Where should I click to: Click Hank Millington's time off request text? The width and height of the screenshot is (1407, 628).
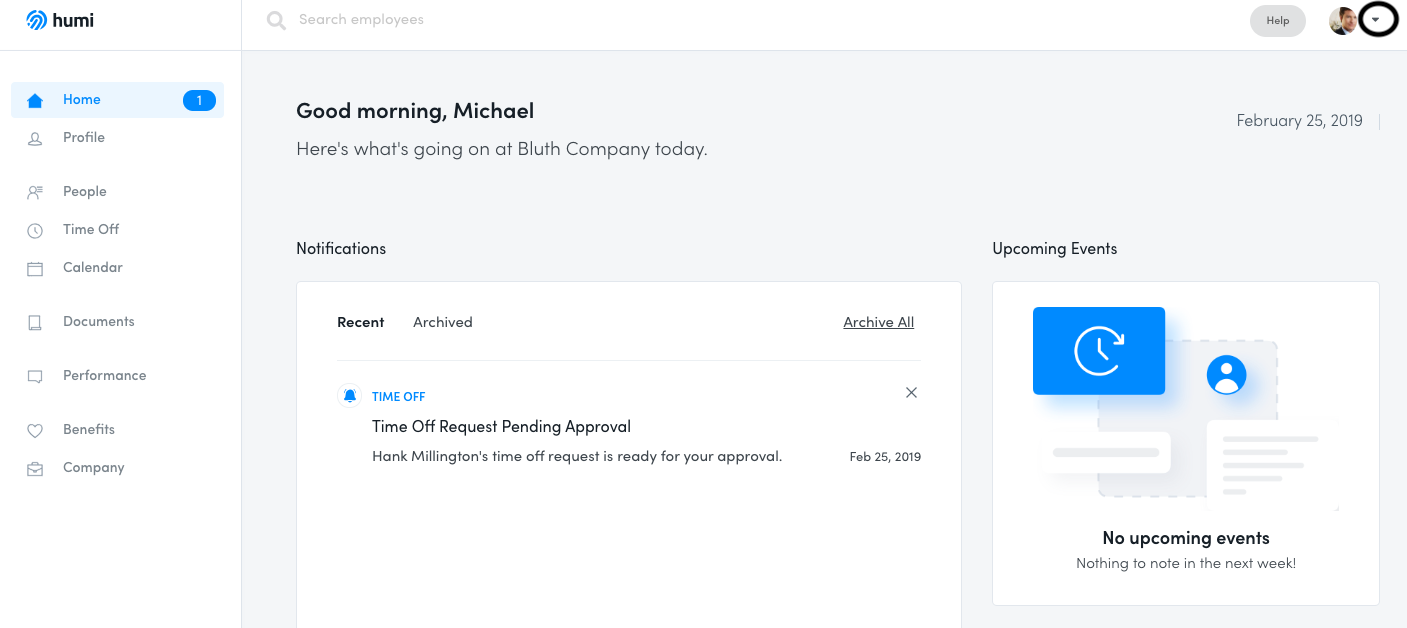pyautogui.click(x=577, y=456)
